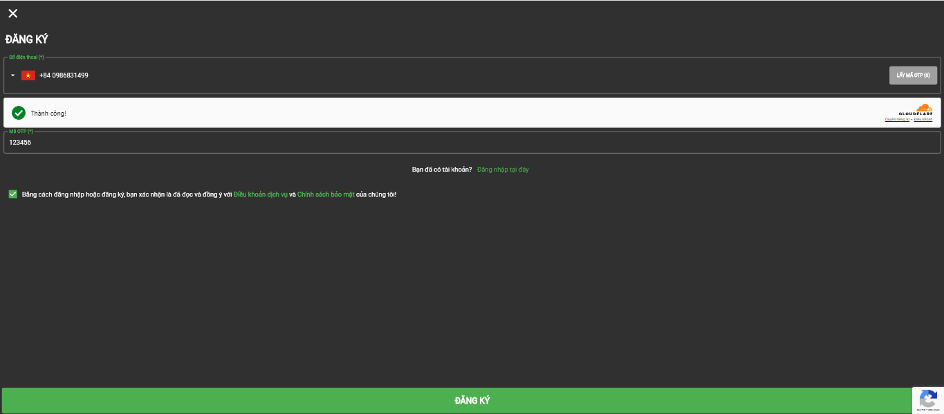
Task: Open the Chính sách bảo mật link
Action: tap(326, 194)
